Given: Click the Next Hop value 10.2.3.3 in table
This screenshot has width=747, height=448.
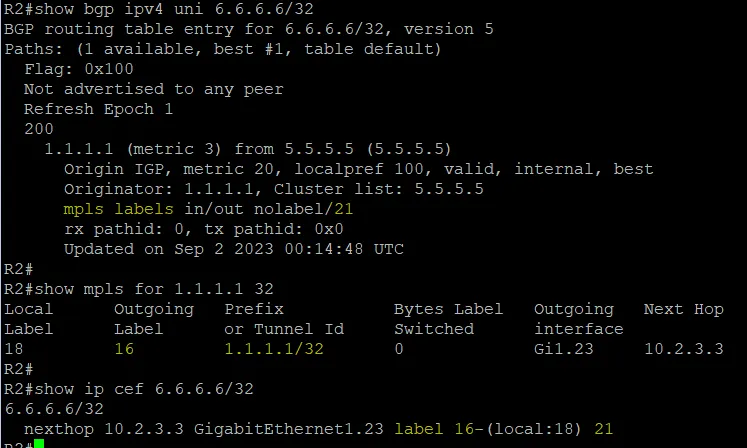Looking at the screenshot, I should [684, 349].
